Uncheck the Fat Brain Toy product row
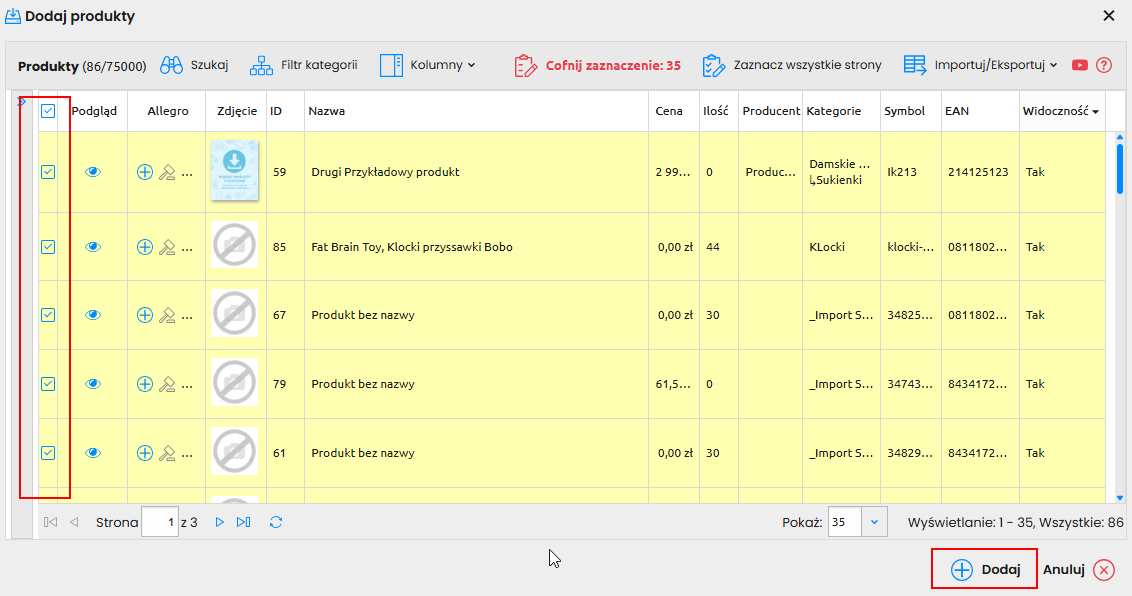This screenshot has width=1132, height=596. coord(48,247)
